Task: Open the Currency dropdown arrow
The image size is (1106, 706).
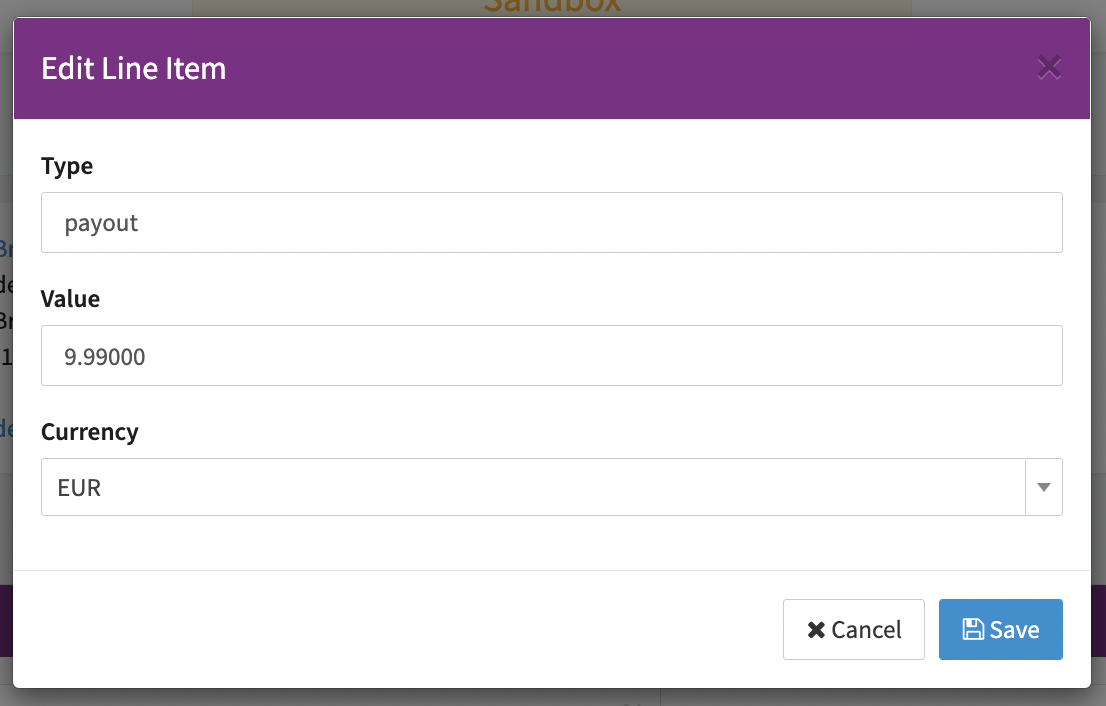Action: pos(1044,487)
